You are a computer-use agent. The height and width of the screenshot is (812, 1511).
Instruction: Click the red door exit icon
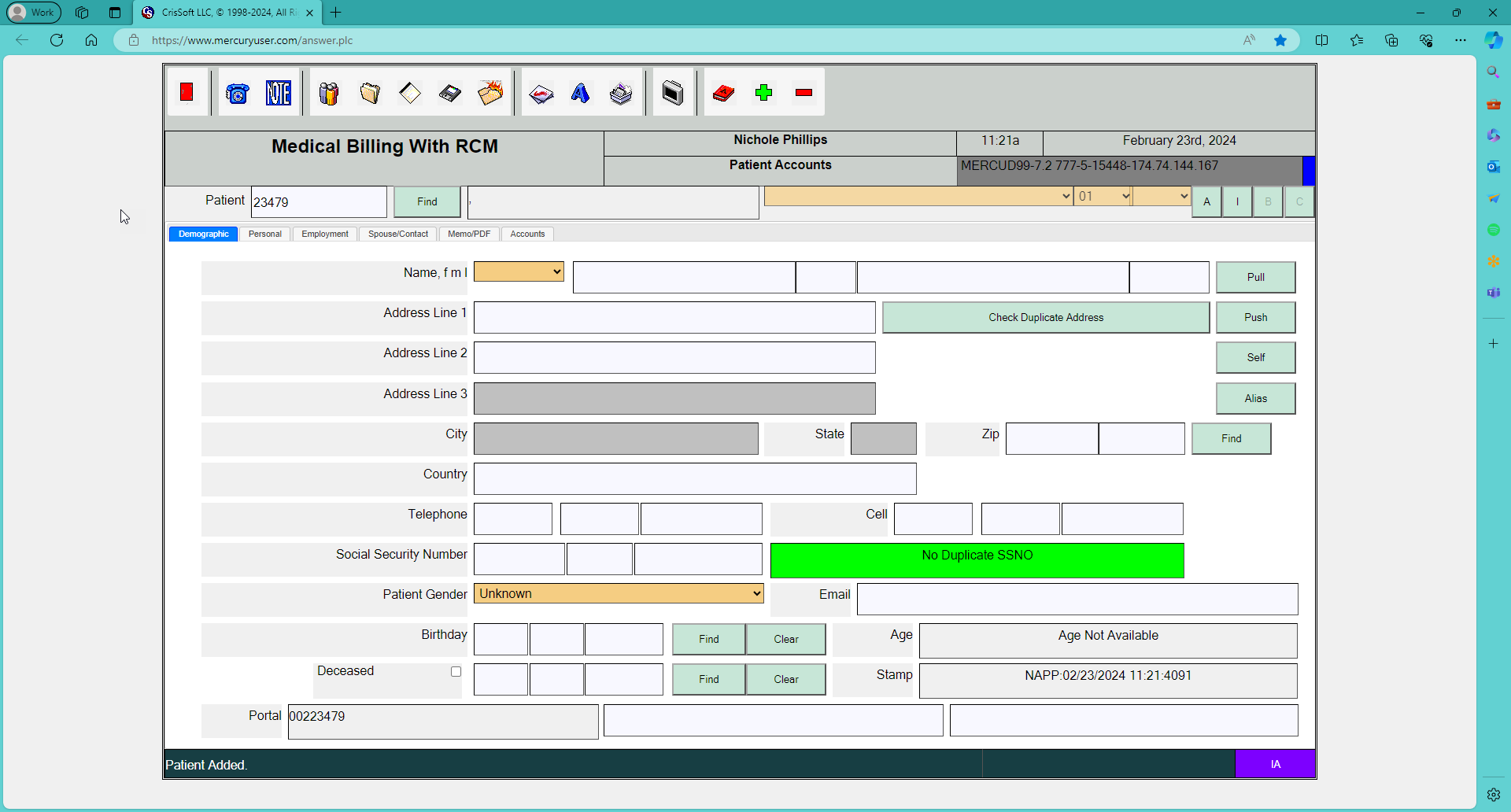click(187, 93)
